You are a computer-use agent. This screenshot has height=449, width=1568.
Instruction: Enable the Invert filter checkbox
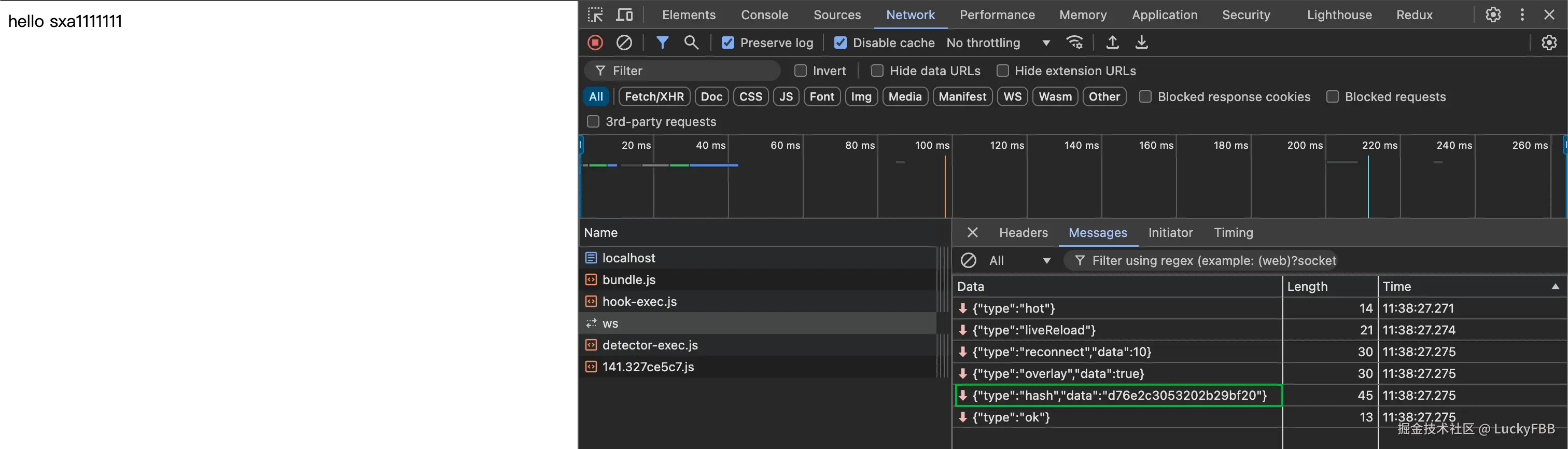coord(801,71)
